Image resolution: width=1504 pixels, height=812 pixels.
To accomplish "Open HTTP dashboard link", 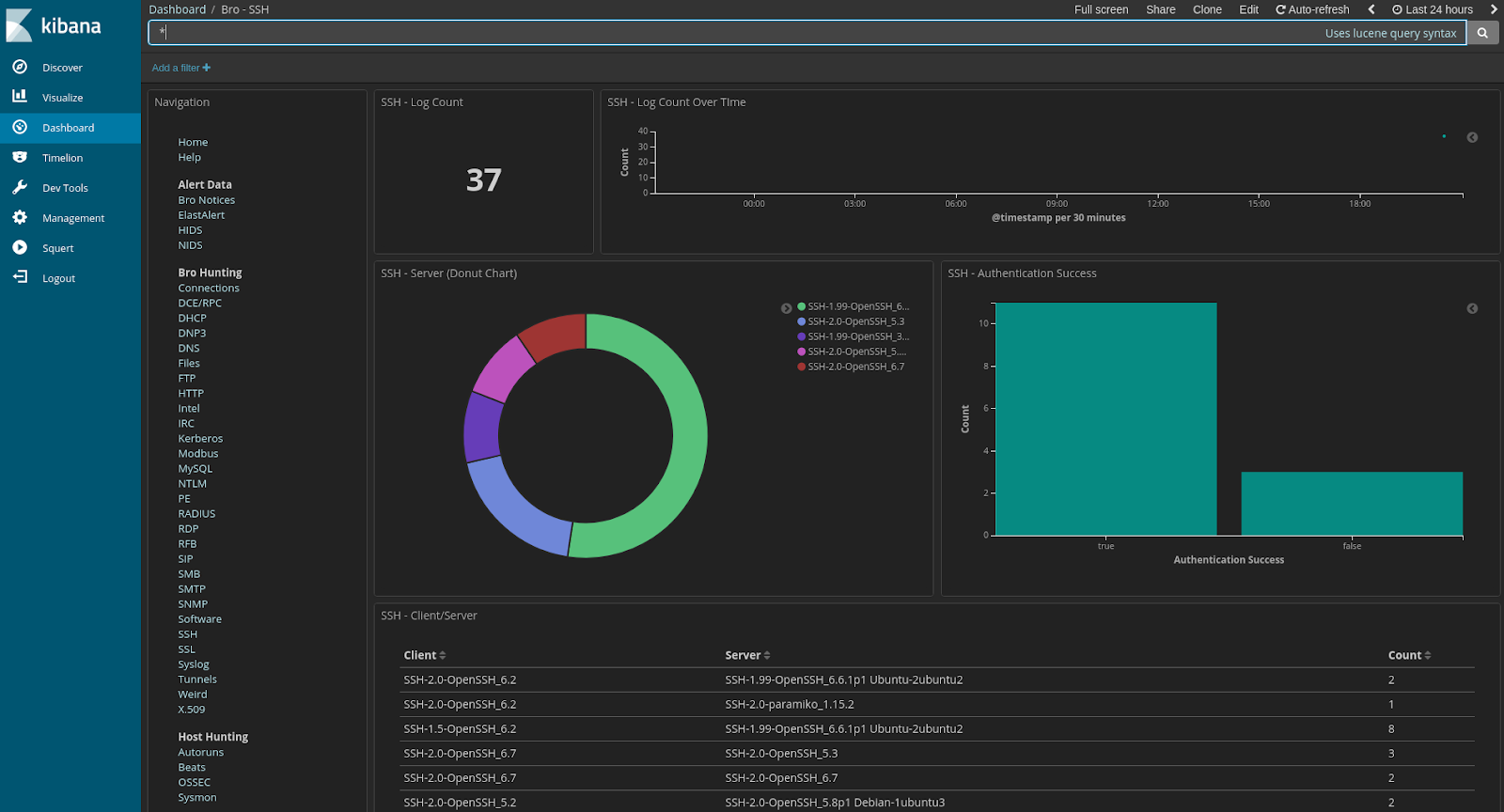I will tap(191, 394).
